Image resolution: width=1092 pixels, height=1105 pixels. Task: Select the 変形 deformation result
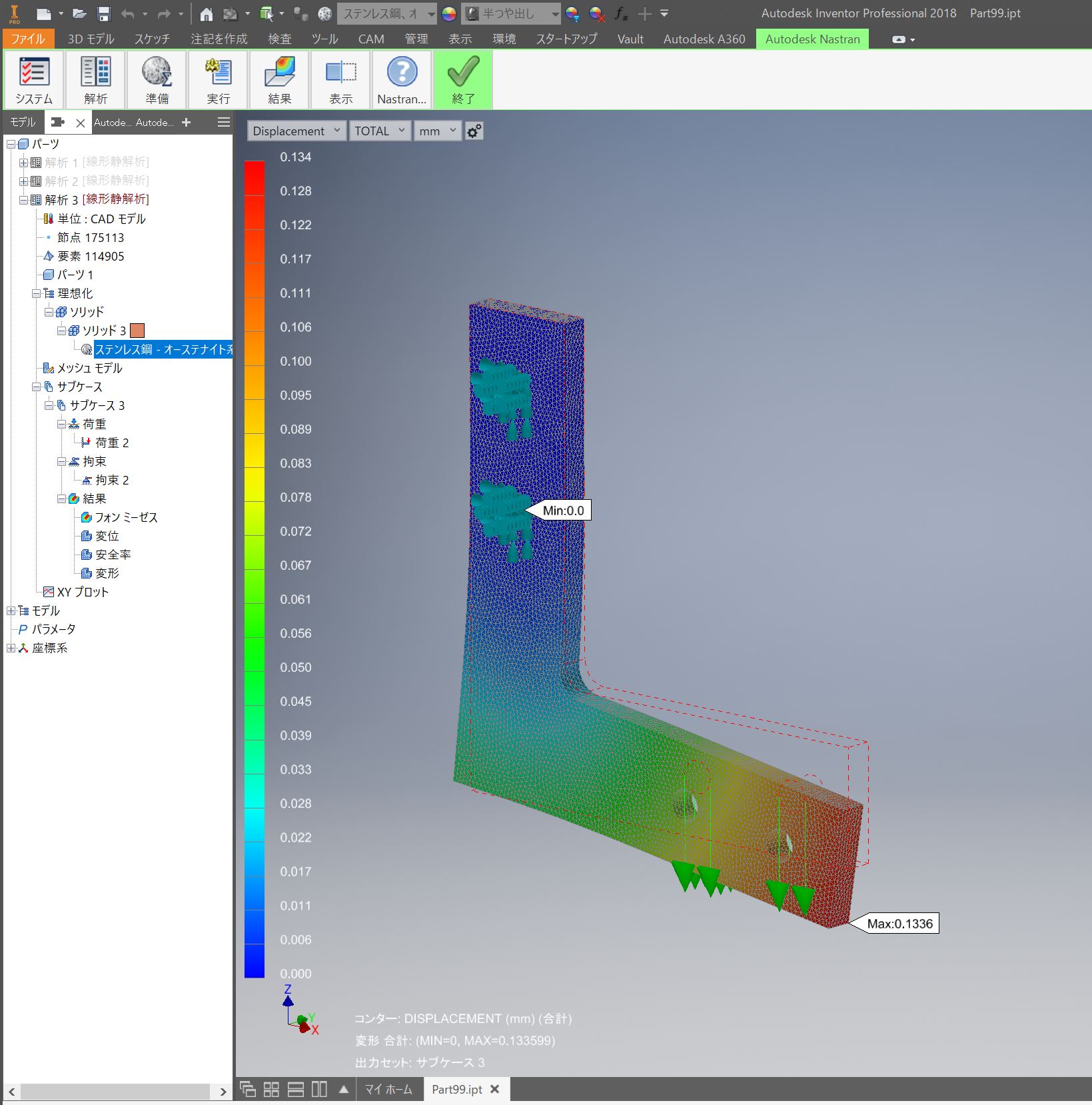107,573
